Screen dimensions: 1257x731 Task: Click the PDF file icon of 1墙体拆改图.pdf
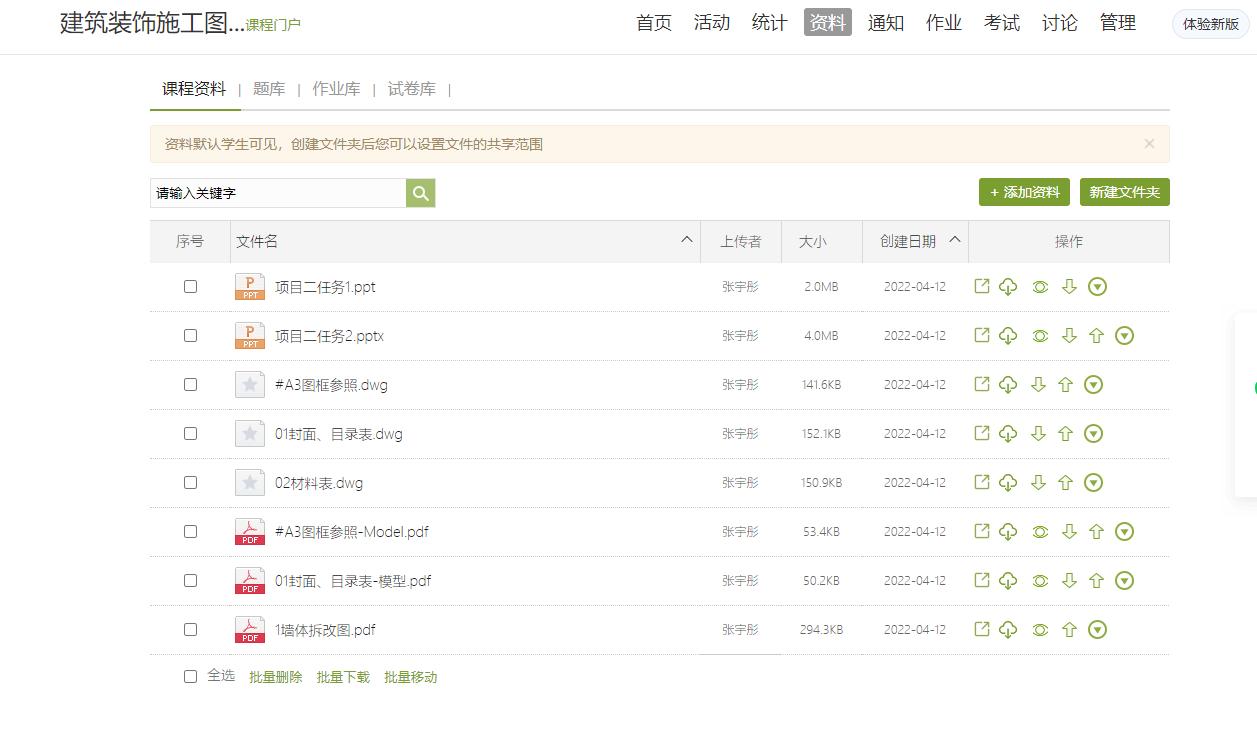(250, 630)
